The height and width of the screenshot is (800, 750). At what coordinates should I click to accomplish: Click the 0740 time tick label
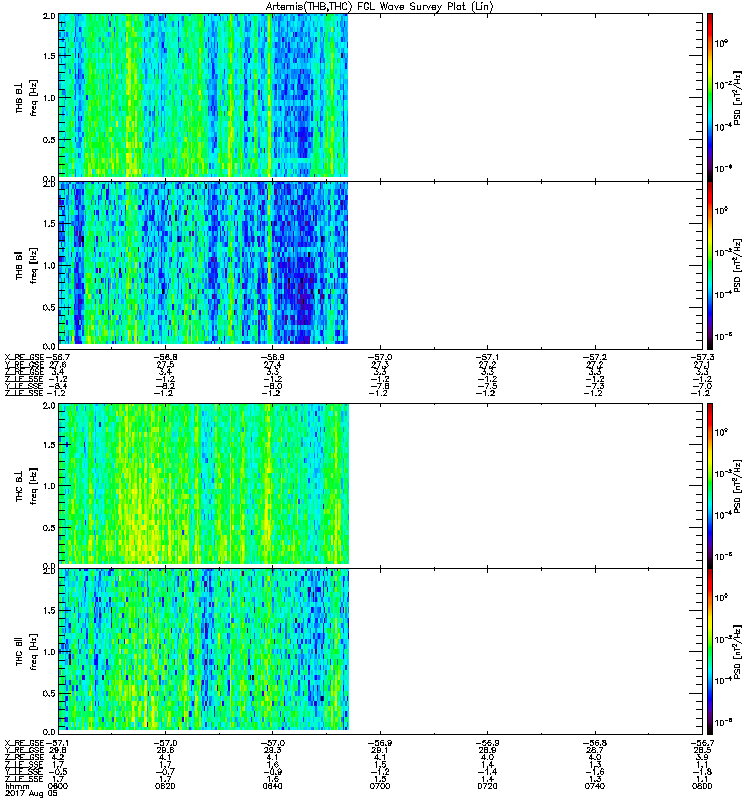click(x=595, y=786)
